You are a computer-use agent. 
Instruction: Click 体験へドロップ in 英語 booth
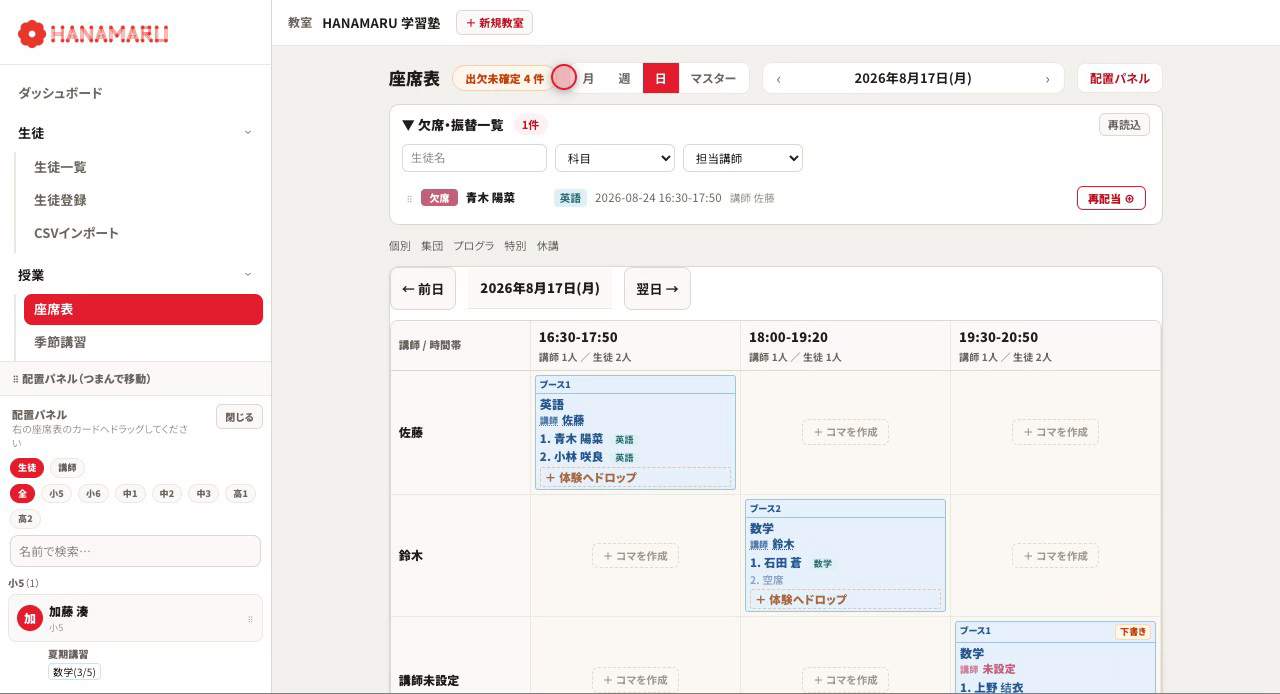pyautogui.click(x=635, y=478)
